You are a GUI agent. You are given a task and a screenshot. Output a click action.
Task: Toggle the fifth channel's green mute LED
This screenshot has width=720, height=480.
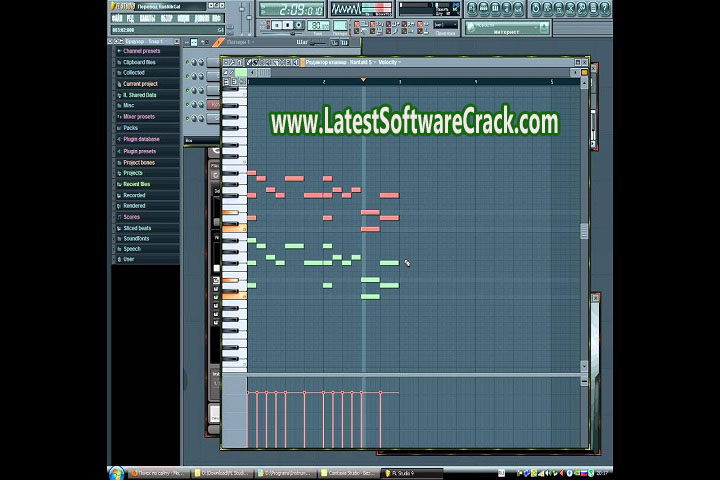click(187, 118)
